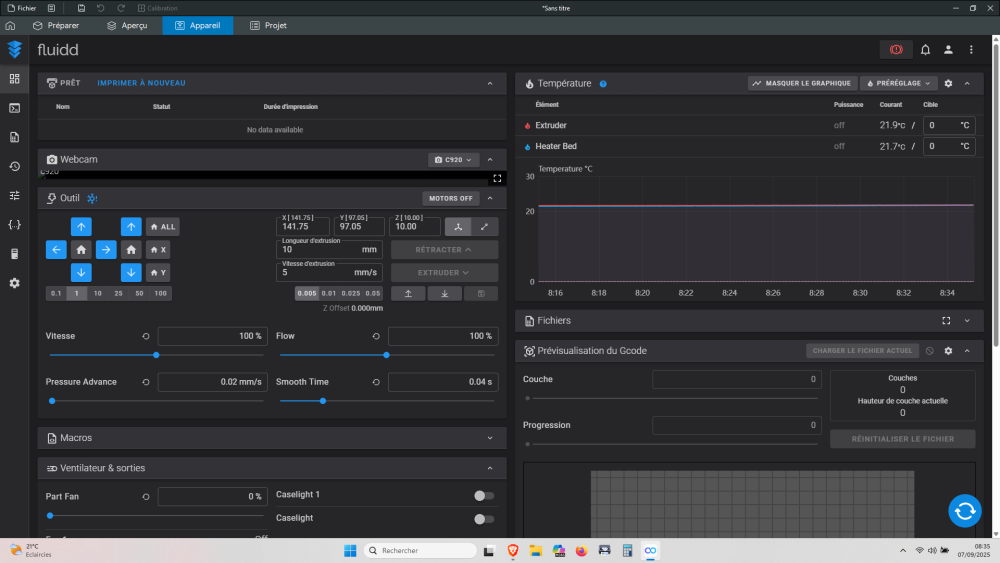This screenshot has width=1000, height=563.
Task: Open the Fichier menu
Action: coord(22,8)
